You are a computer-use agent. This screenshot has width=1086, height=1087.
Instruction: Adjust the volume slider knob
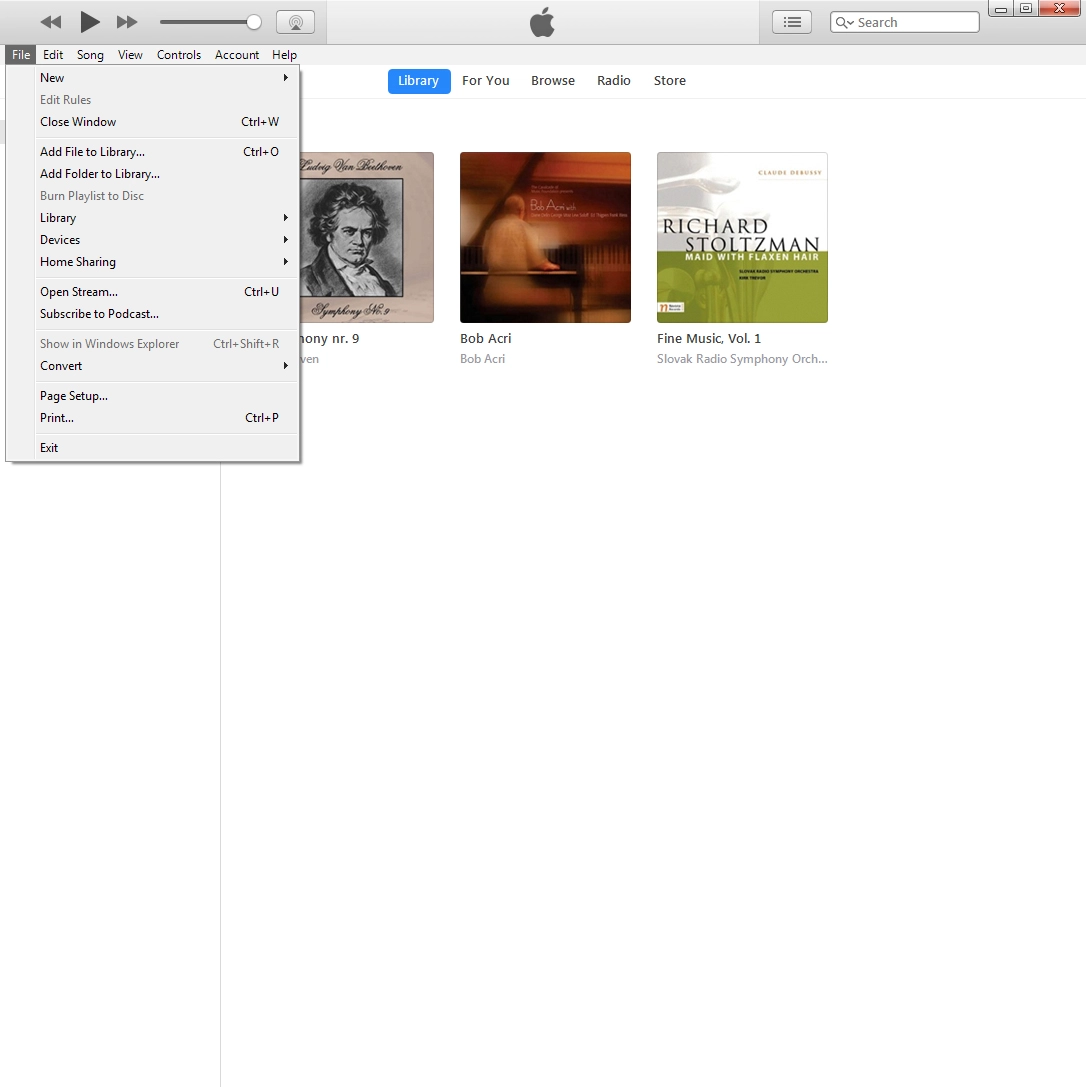pyautogui.click(x=254, y=22)
